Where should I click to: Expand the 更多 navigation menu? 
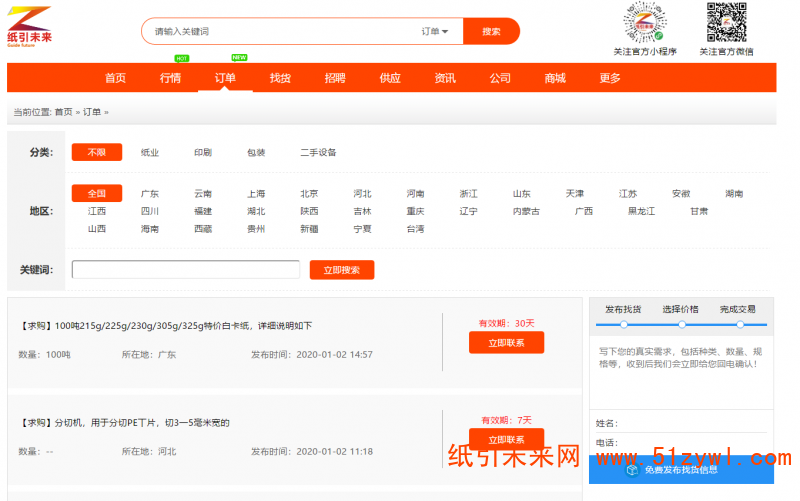point(610,78)
